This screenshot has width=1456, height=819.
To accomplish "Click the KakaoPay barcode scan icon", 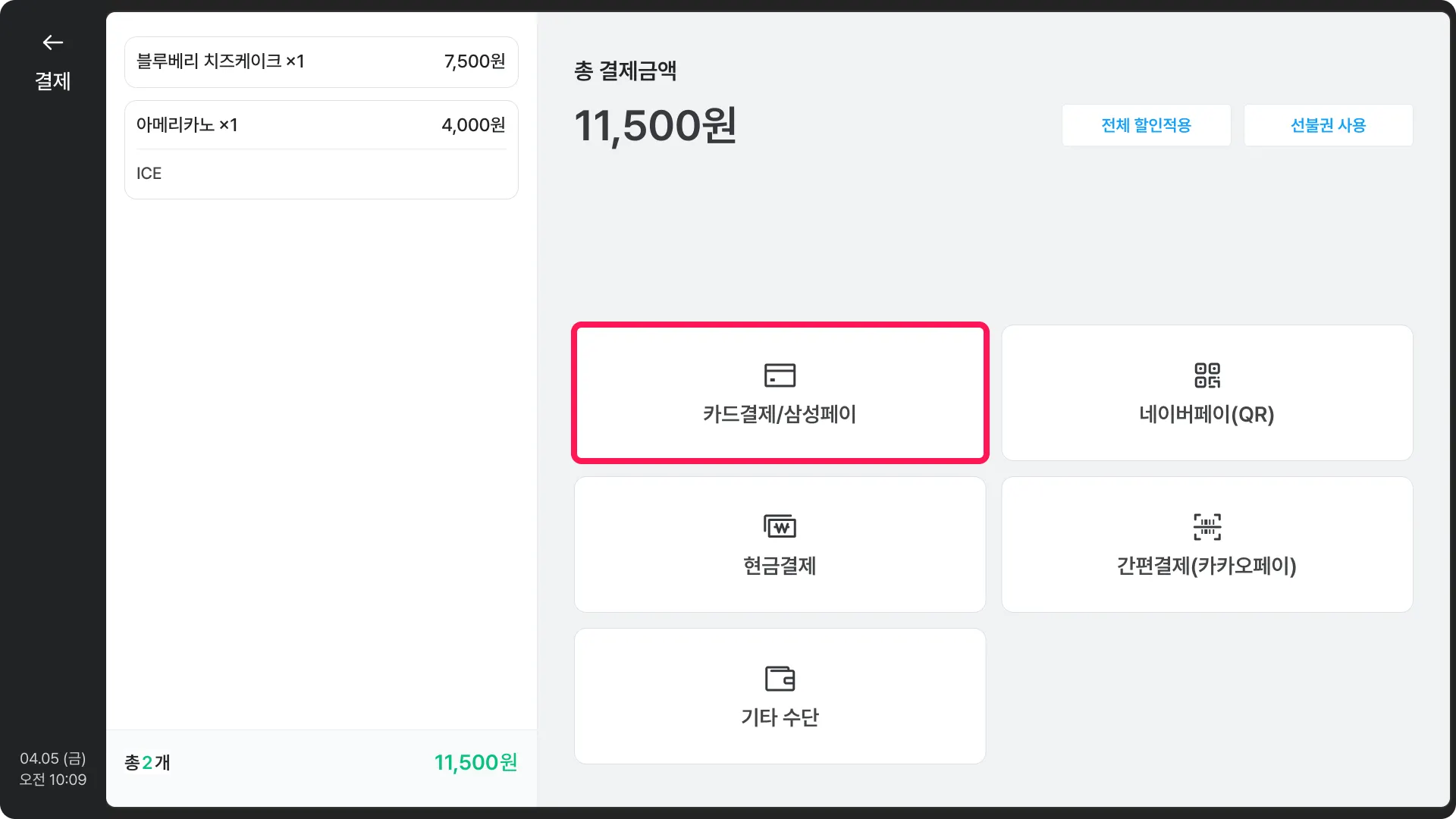I will [x=1207, y=526].
